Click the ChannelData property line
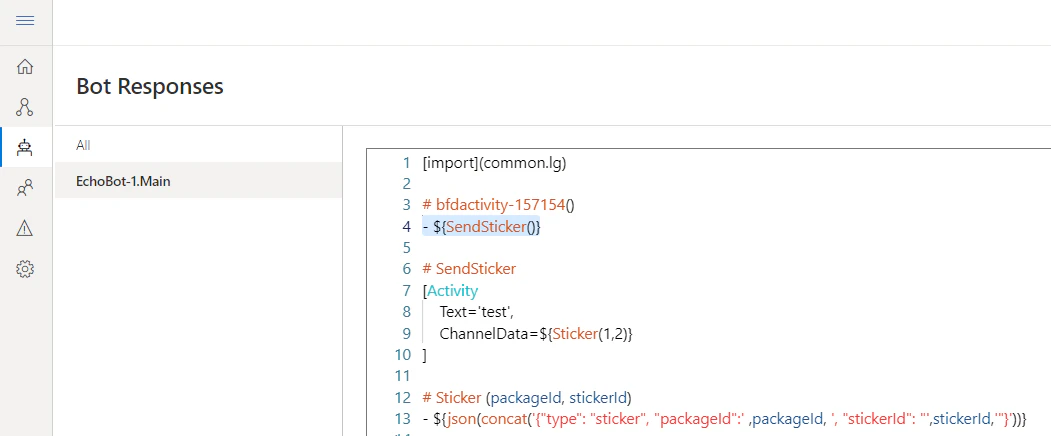1051x436 pixels. tap(536, 333)
